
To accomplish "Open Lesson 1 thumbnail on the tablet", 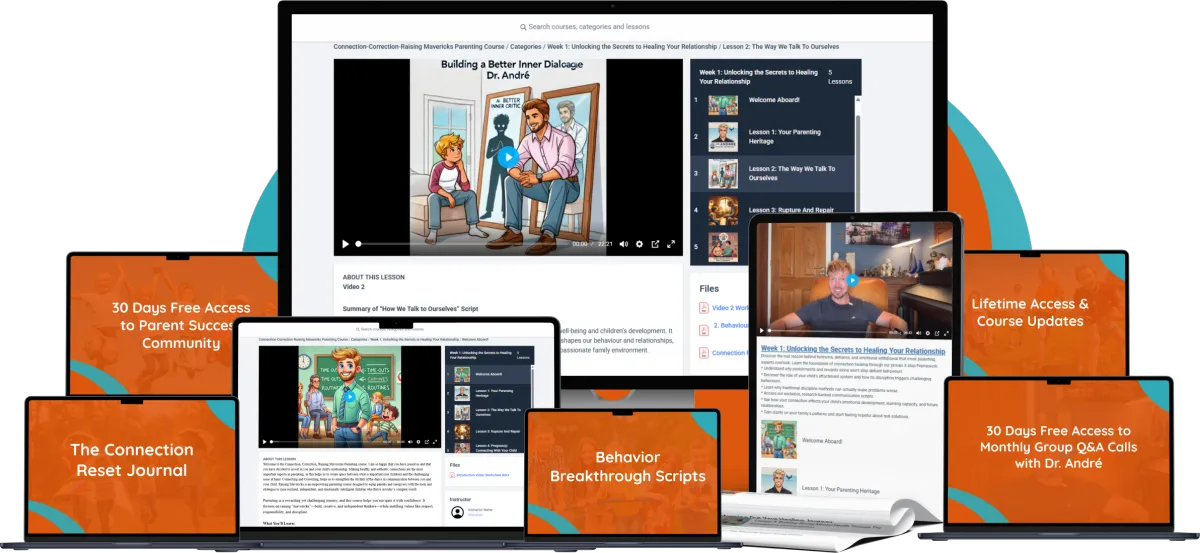I will (x=779, y=481).
